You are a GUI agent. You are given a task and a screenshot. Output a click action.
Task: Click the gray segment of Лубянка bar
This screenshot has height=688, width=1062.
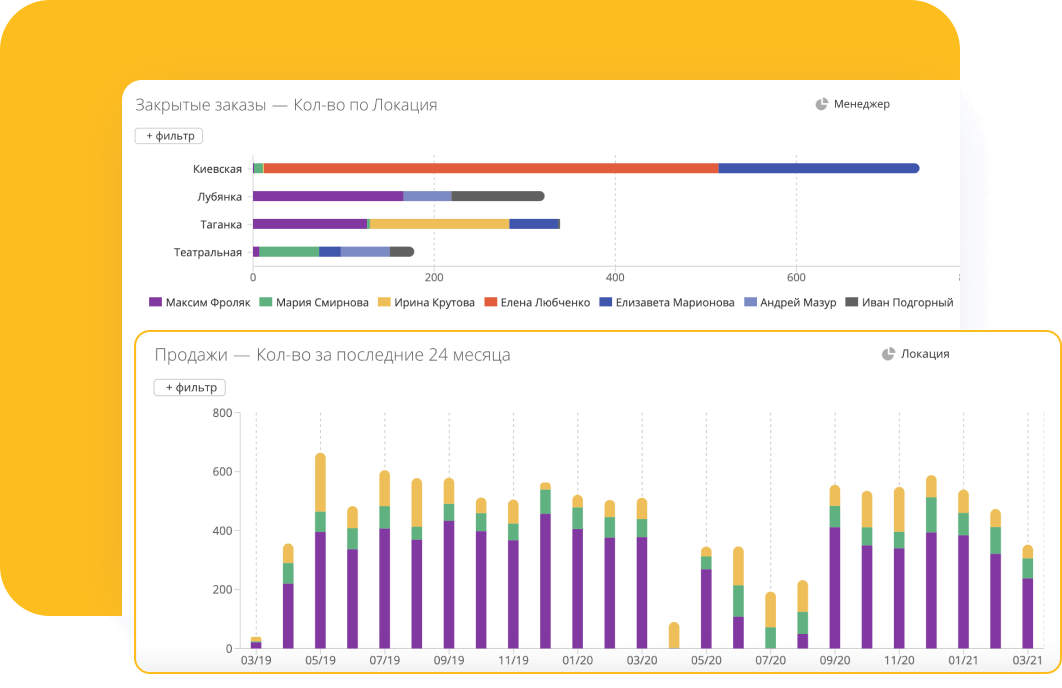(497, 197)
